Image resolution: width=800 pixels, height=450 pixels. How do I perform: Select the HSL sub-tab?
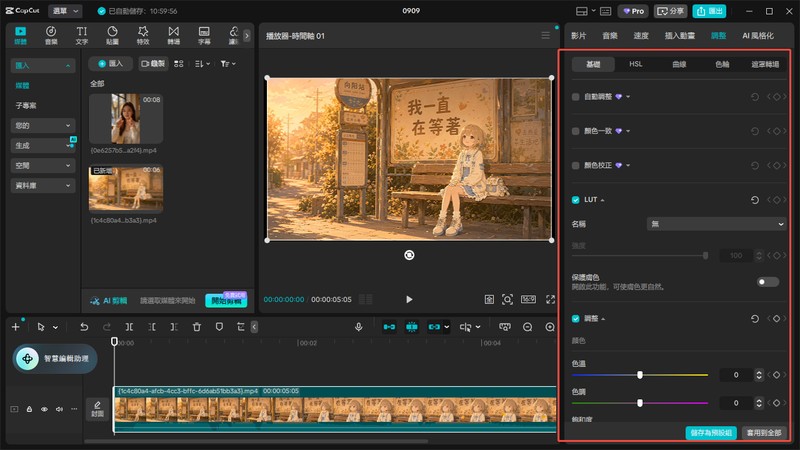[636, 64]
